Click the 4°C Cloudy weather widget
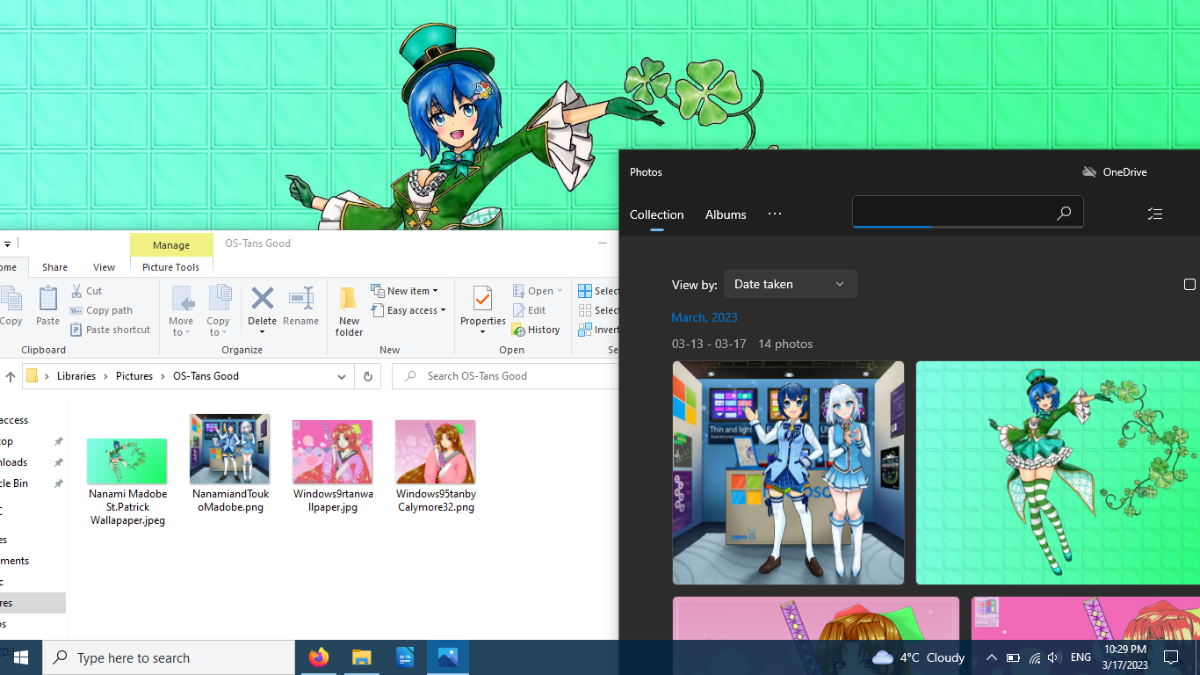This screenshot has height=675, width=1200. 918,658
